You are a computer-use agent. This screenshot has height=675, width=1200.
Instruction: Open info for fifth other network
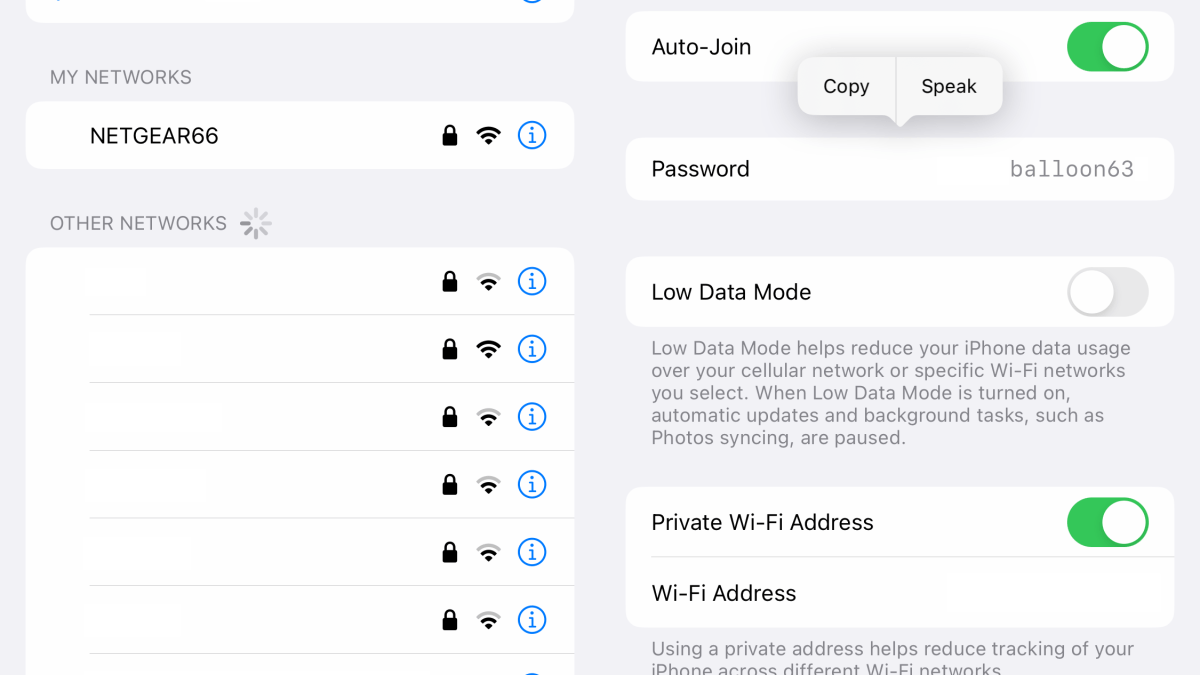[532, 552]
